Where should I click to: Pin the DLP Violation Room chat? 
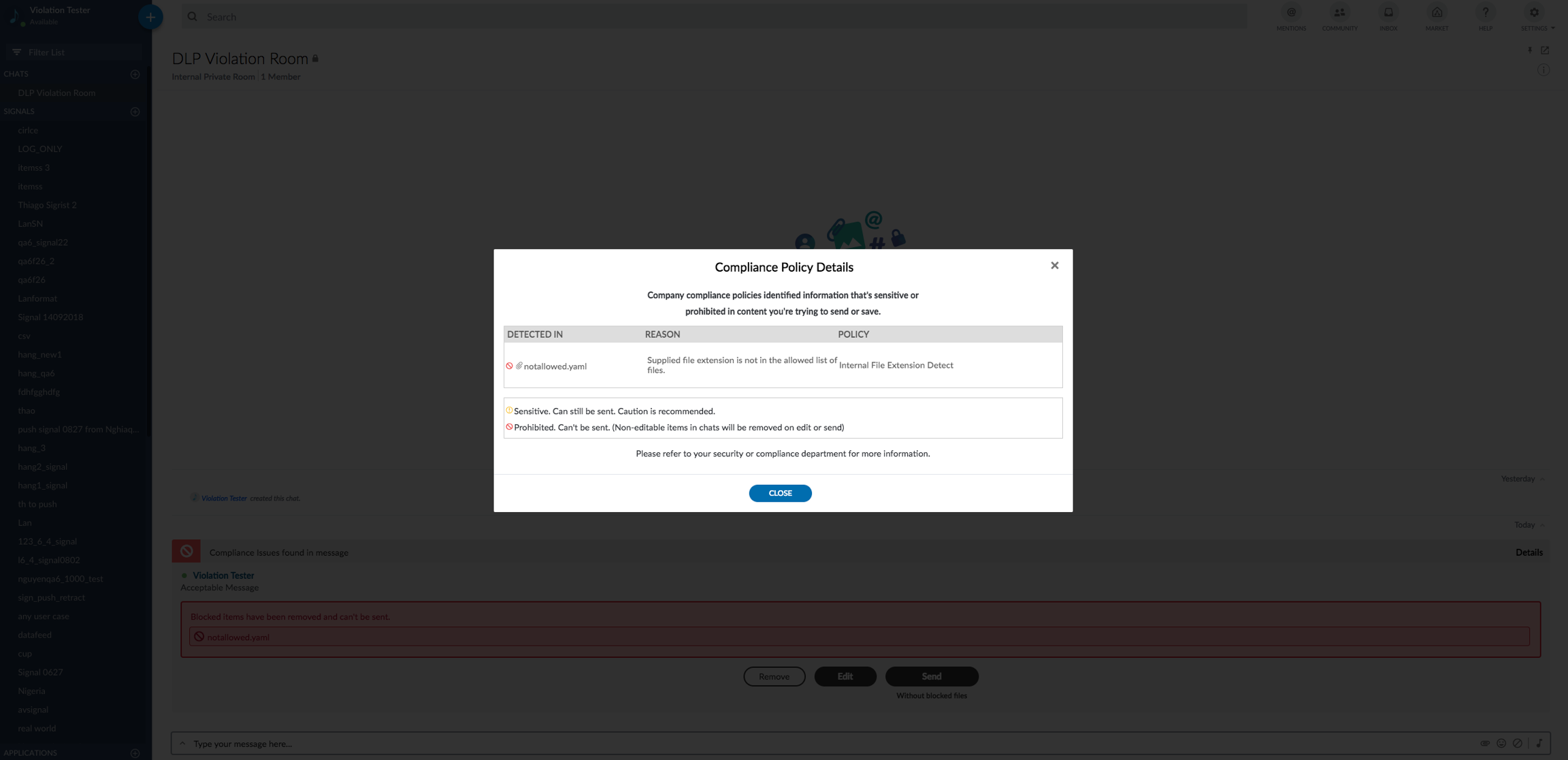1529,50
